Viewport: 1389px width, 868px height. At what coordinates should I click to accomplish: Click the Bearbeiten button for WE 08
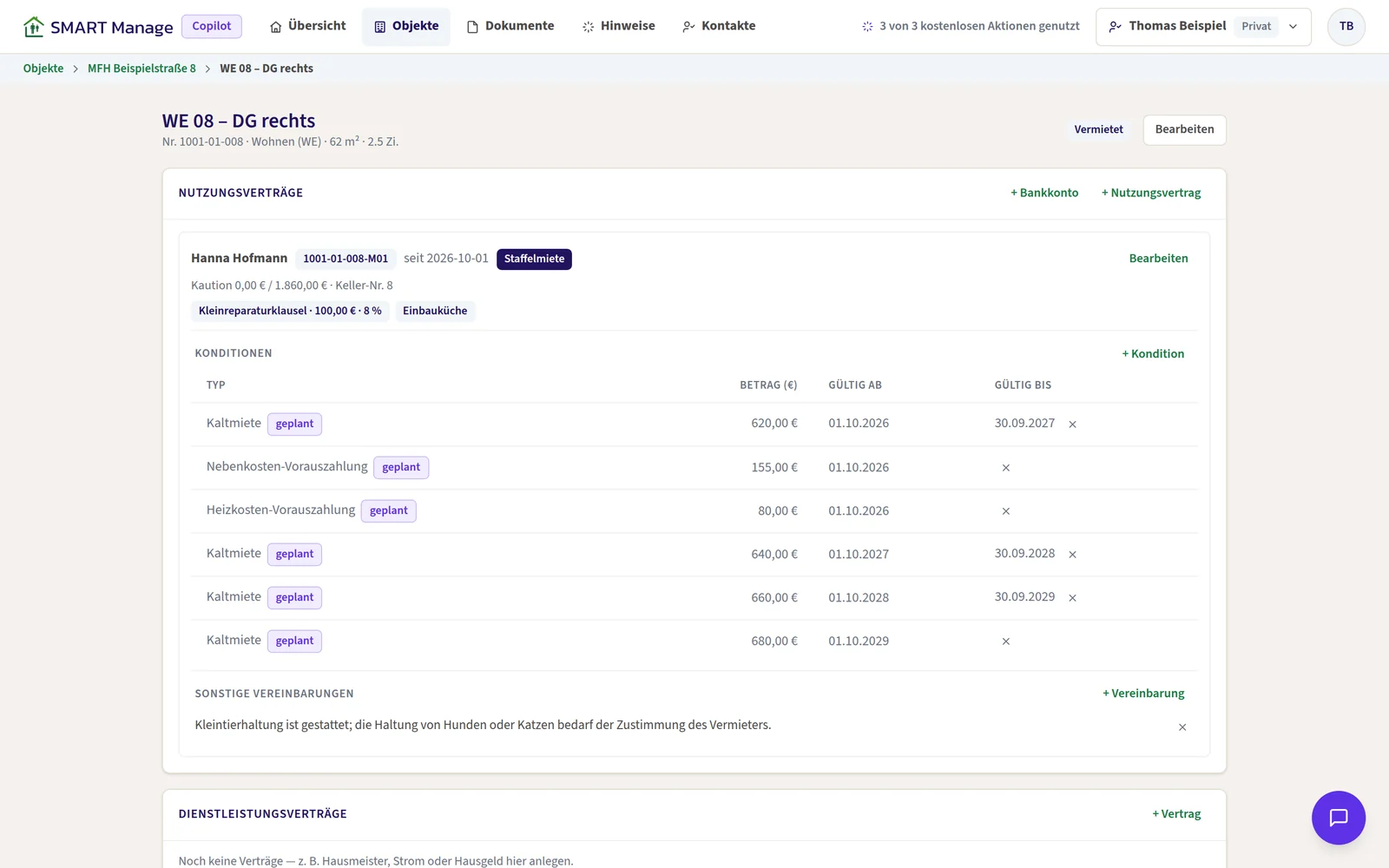coord(1184,129)
